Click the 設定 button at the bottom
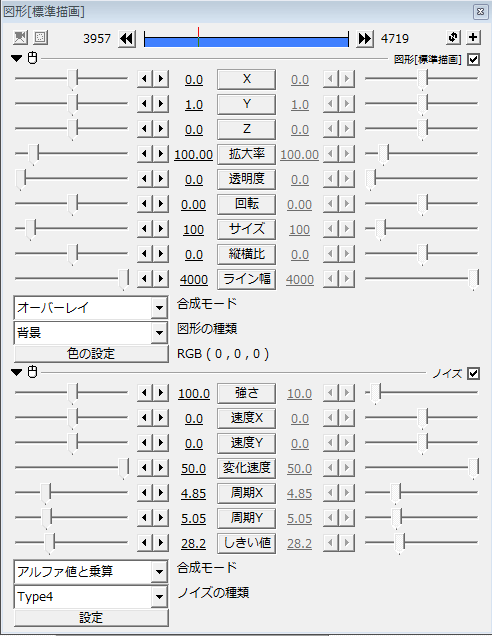This screenshot has height=636, width=492. coord(91,618)
